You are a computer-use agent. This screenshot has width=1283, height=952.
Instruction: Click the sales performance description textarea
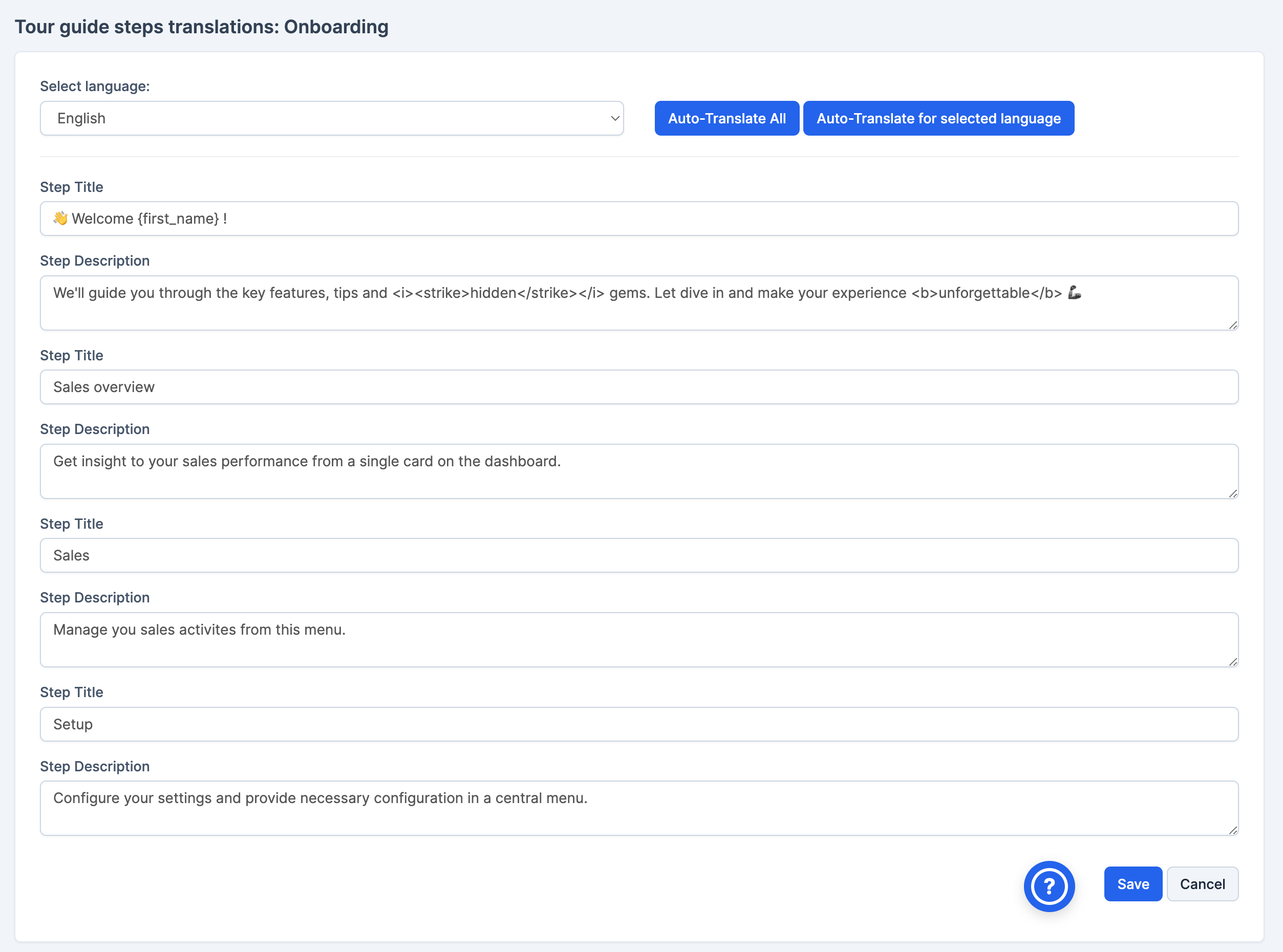pos(638,471)
